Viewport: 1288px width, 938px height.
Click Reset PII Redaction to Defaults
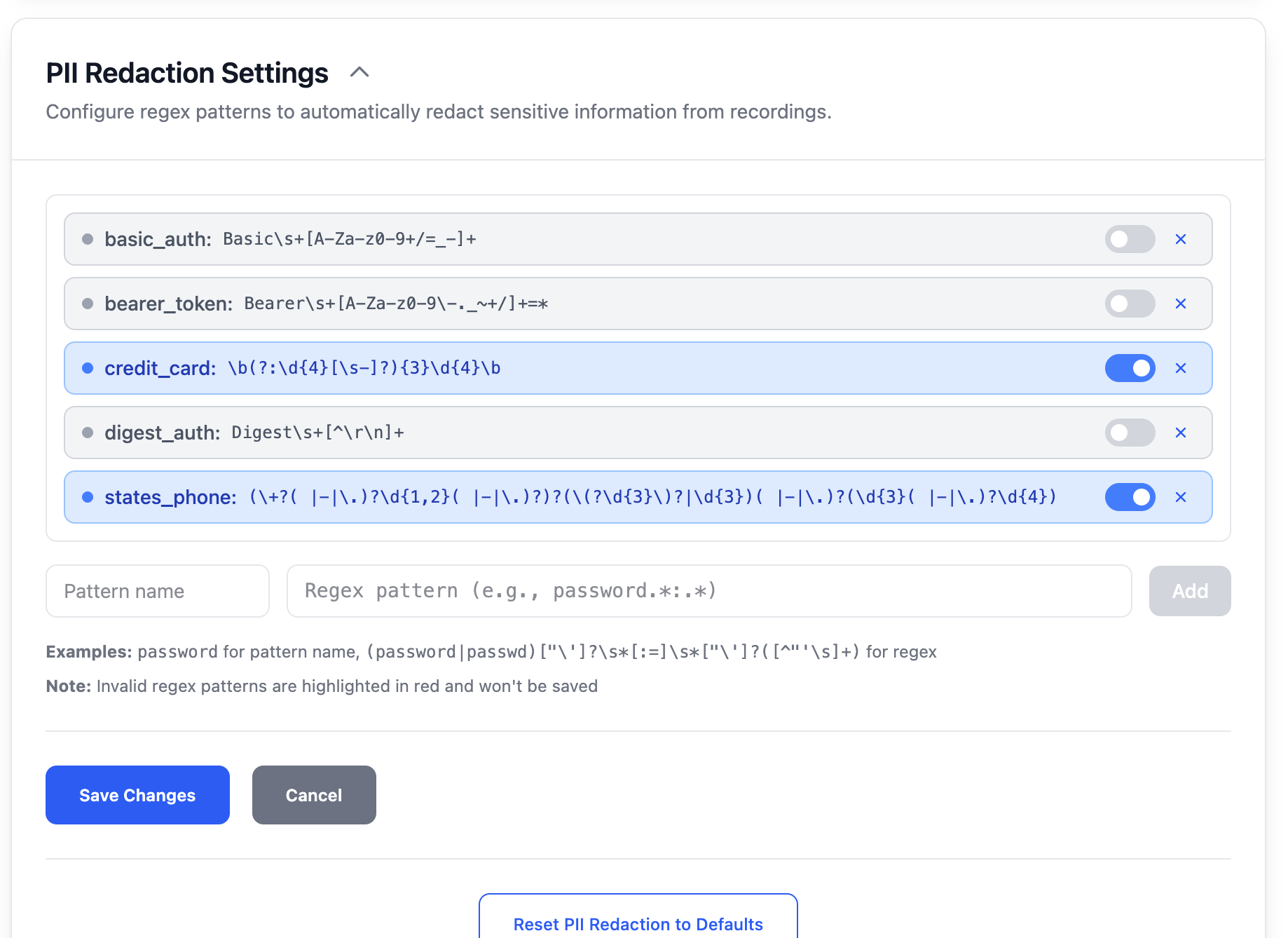pyautogui.click(x=638, y=923)
